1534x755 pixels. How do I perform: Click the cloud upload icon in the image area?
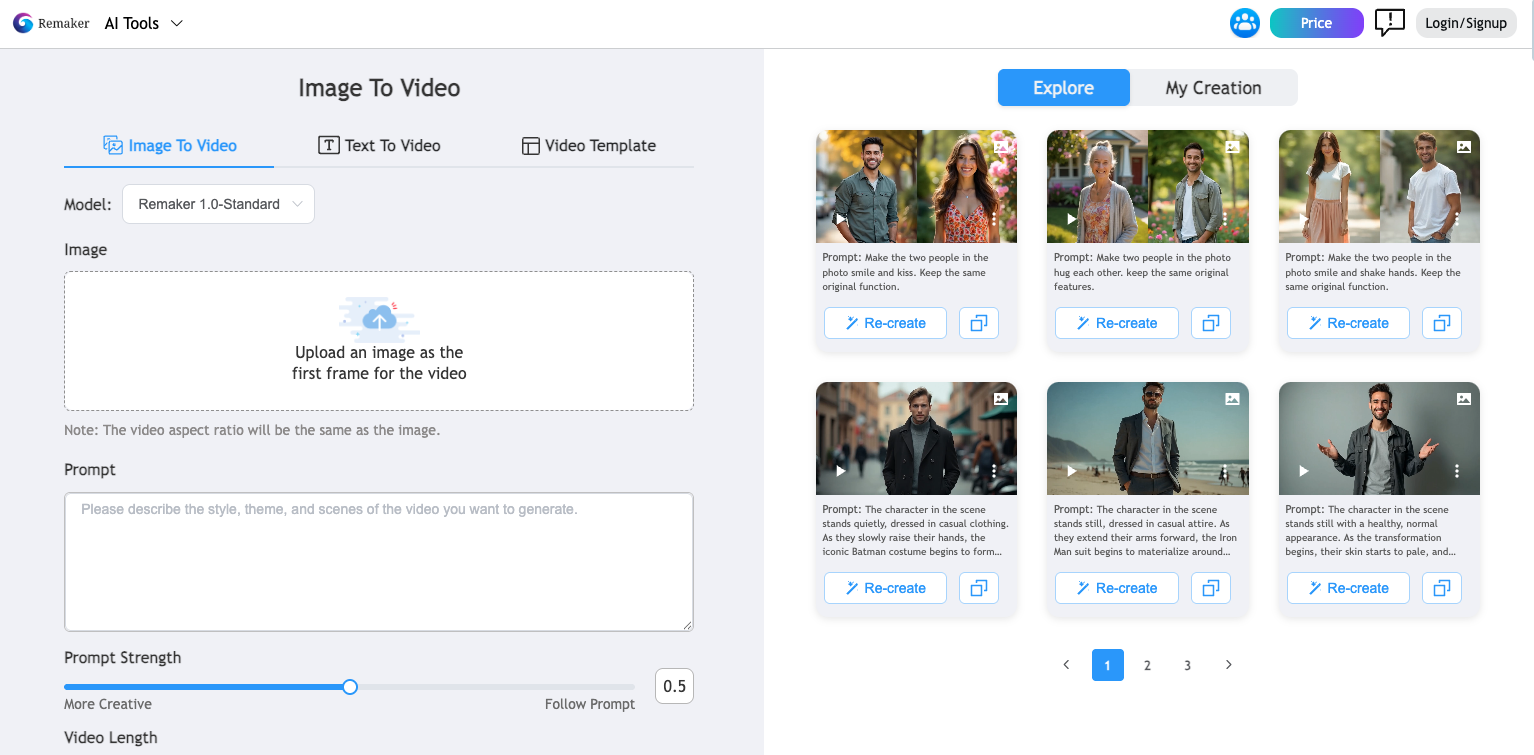tap(378, 318)
